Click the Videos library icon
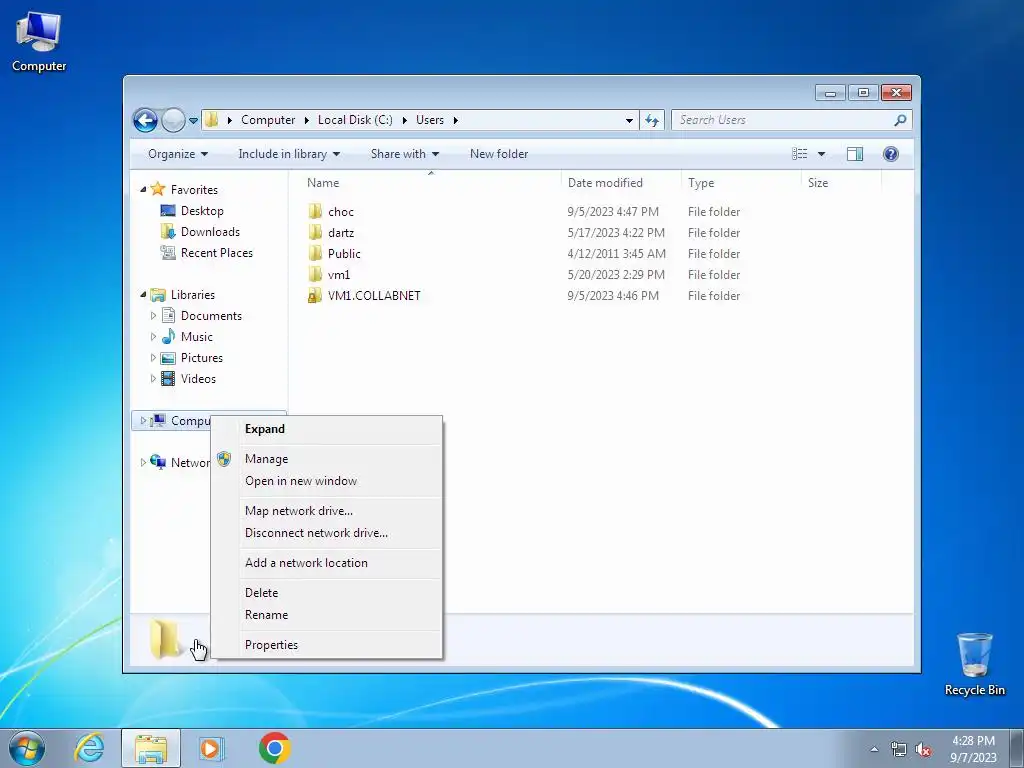The image size is (1024, 768). coord(168,379)
